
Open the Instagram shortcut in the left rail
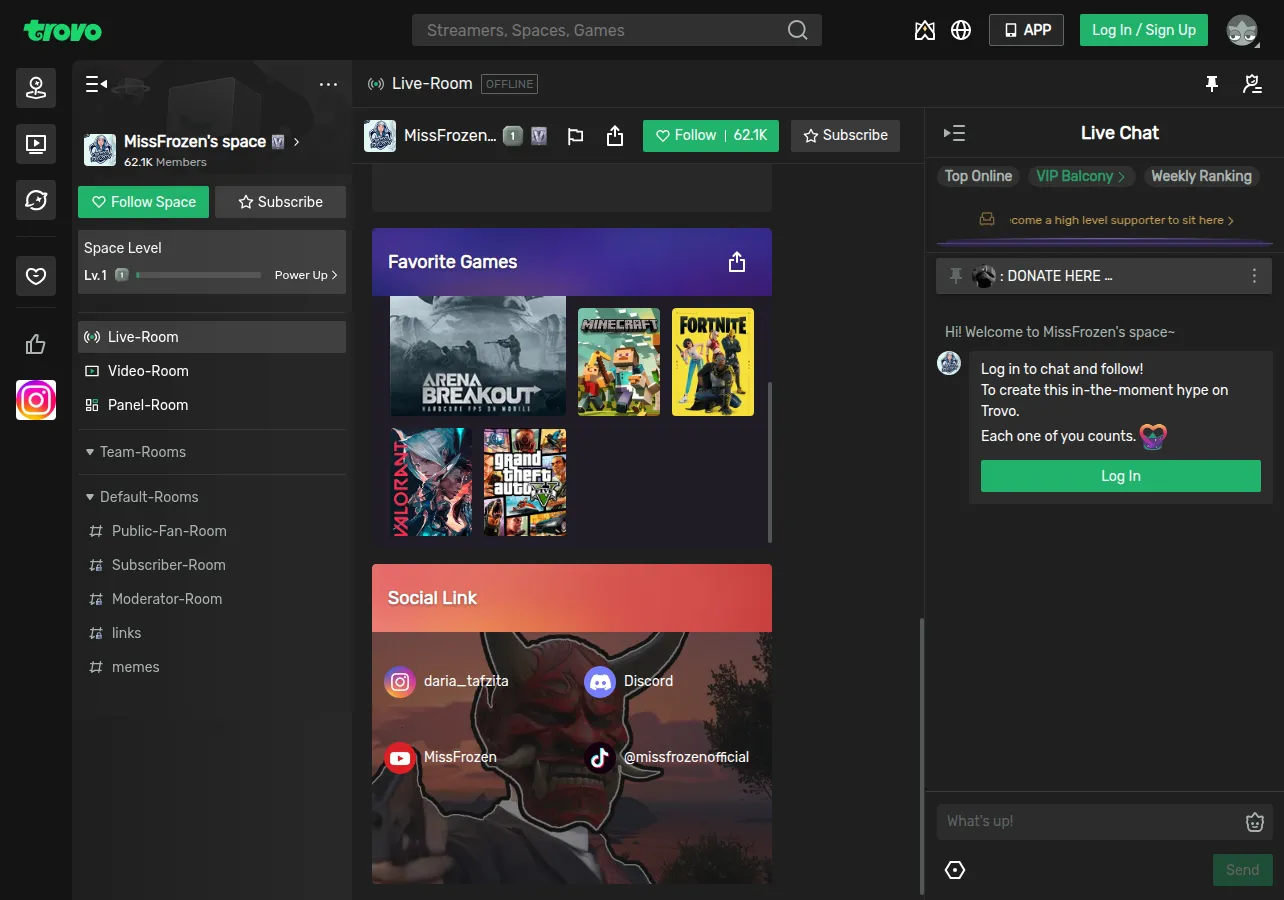36,400
